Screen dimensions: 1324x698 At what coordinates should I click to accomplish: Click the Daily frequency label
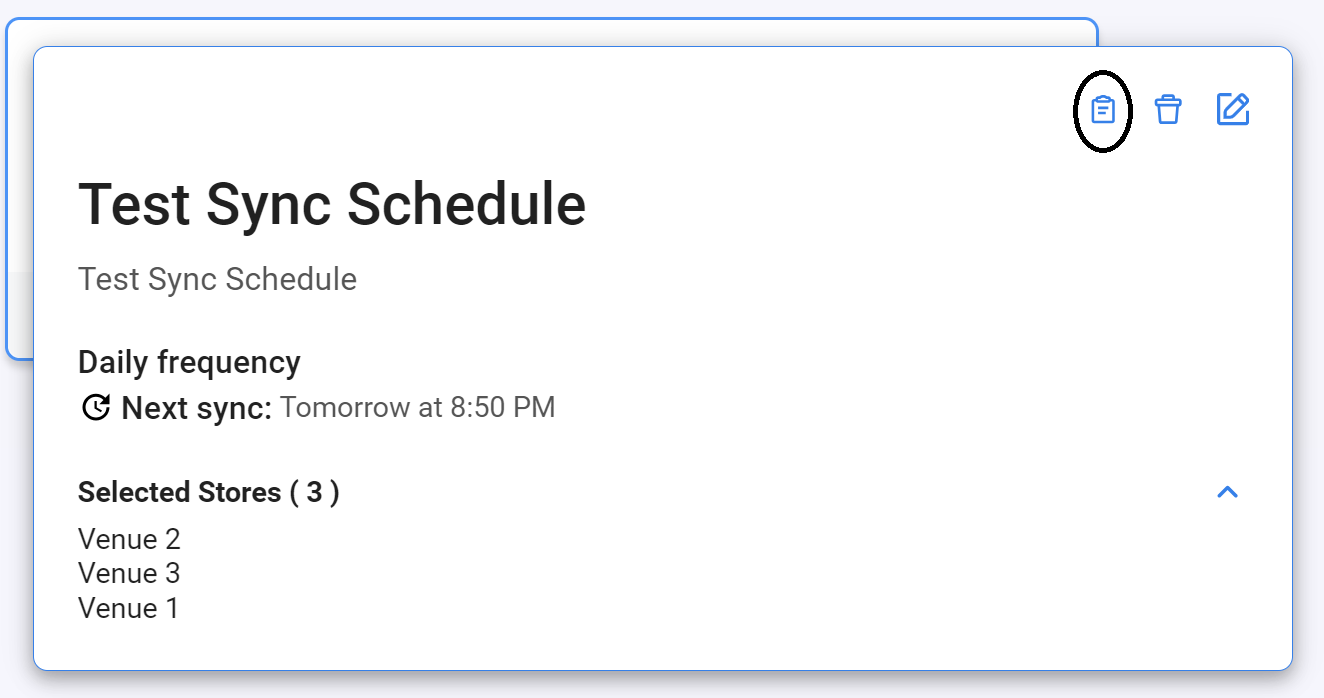[x=189, y=362]
